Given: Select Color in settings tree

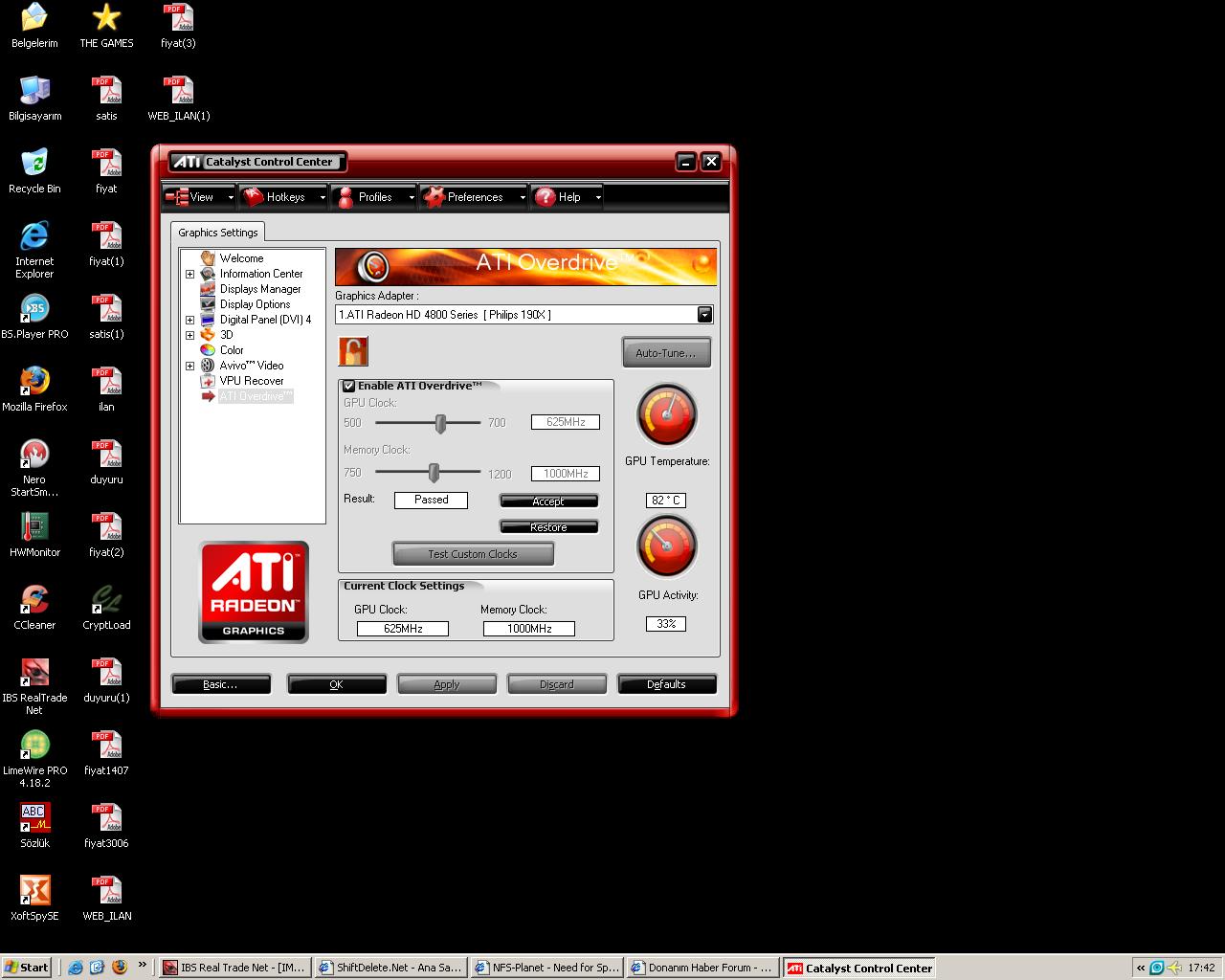Looking at the screenshot, I should tap(232, 350).
